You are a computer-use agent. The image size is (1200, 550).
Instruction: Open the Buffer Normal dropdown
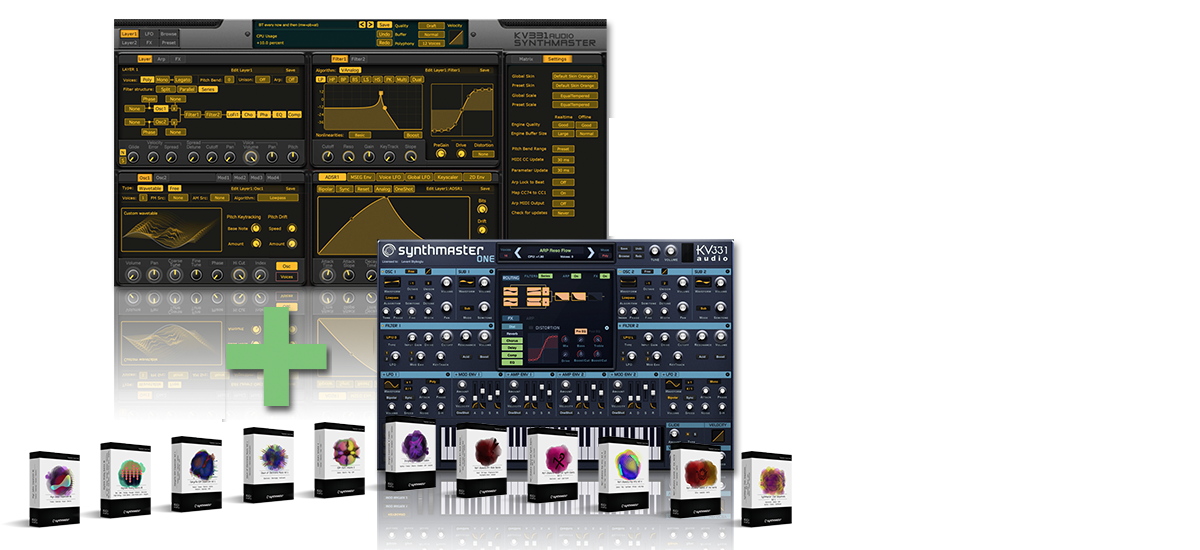pyautogui.click(x=431, y=34)
